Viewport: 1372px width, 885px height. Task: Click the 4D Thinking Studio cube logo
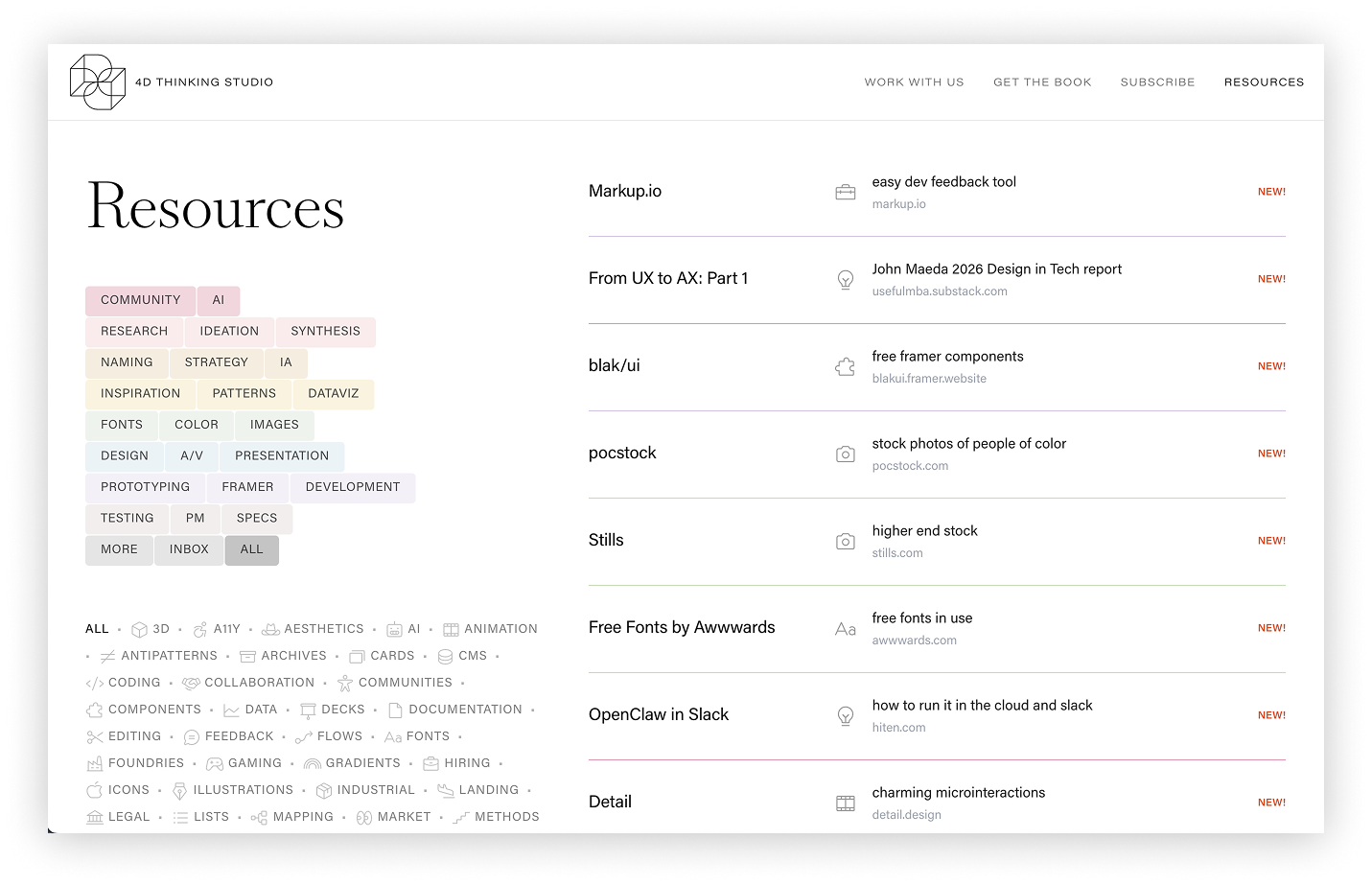pyautogui.click(x=98, y=82)
